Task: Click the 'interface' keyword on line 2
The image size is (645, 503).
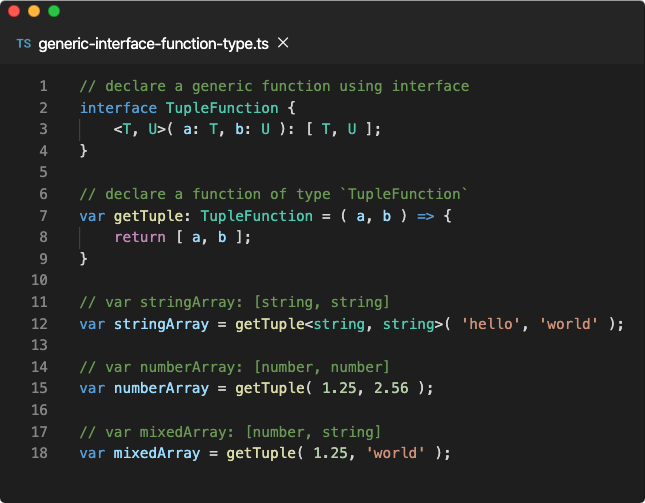Action: 118,108
